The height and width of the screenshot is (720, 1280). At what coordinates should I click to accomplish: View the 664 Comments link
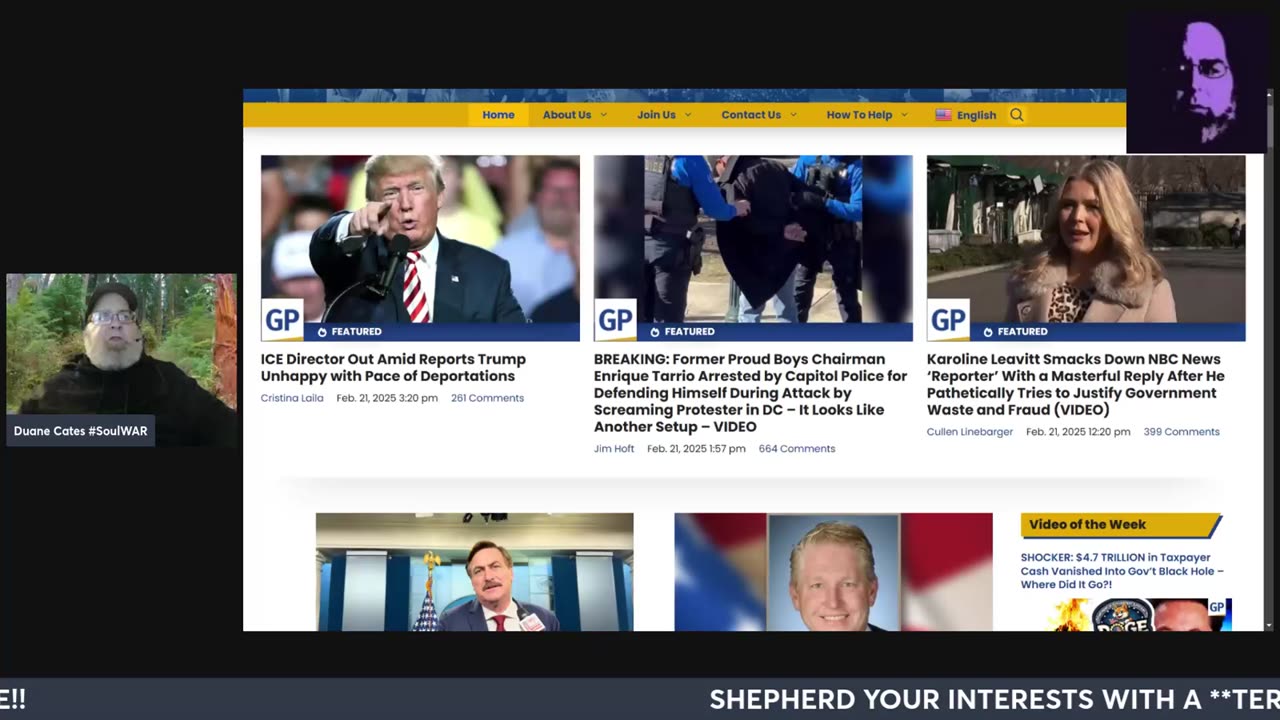point(797,449)
